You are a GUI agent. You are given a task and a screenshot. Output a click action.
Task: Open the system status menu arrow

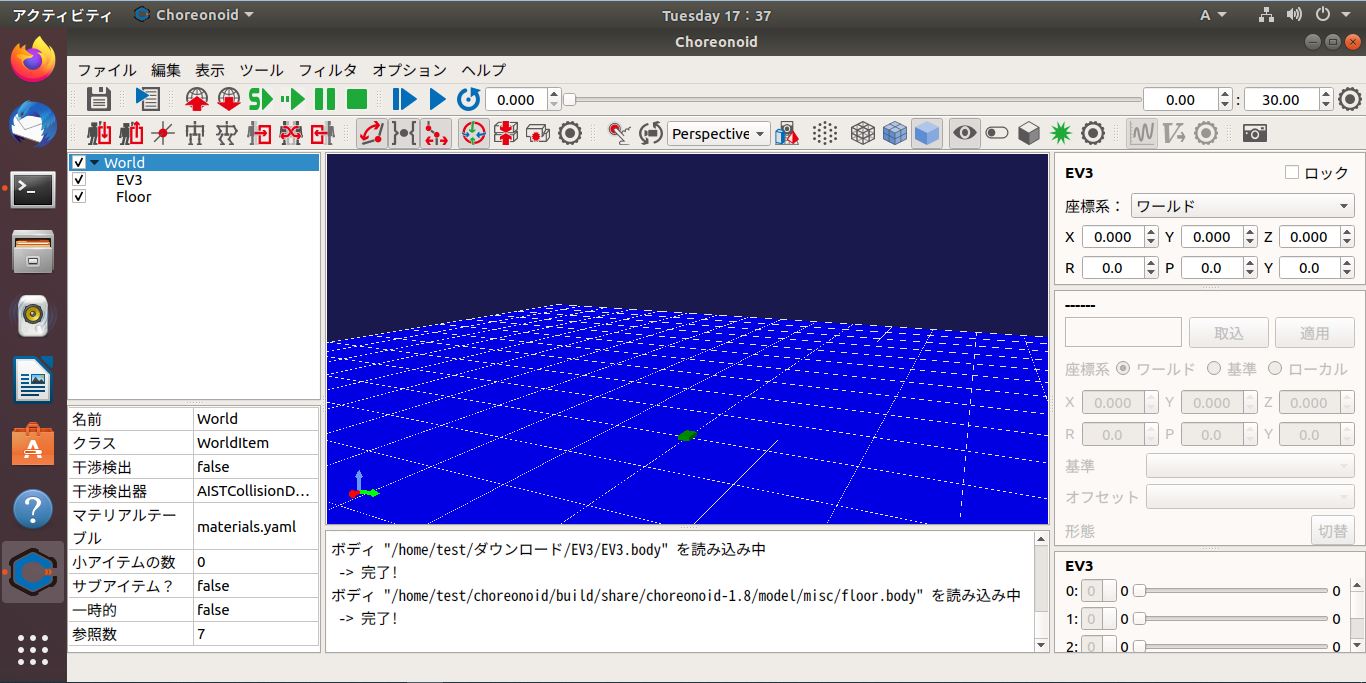click(1346, 15)
